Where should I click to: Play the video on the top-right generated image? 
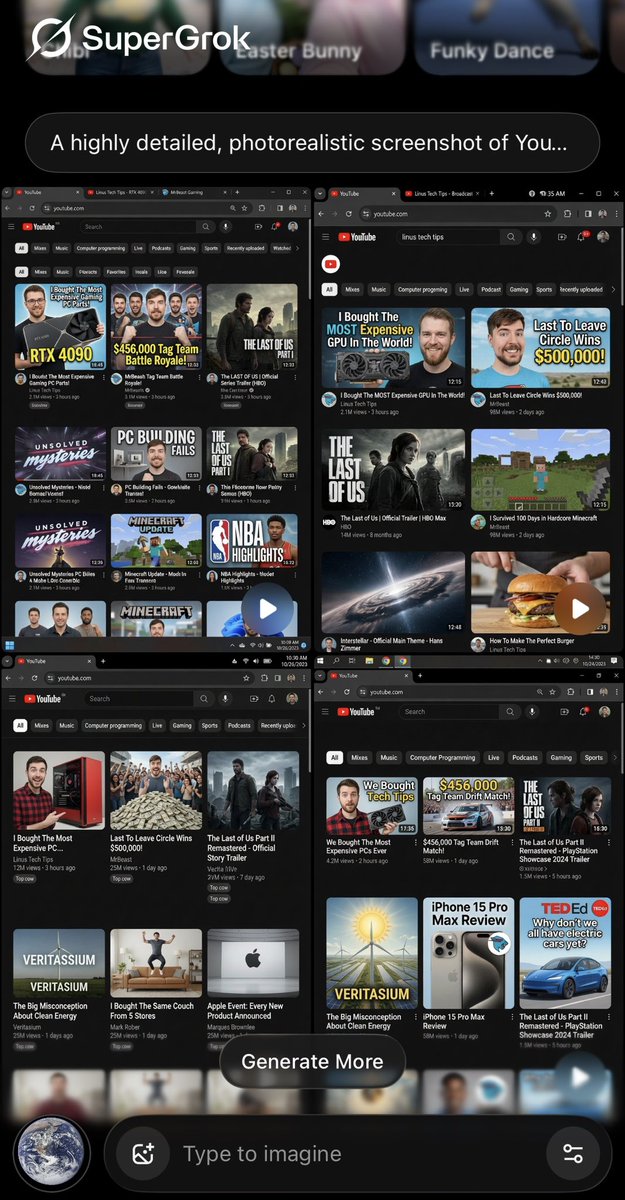point(580,608)
